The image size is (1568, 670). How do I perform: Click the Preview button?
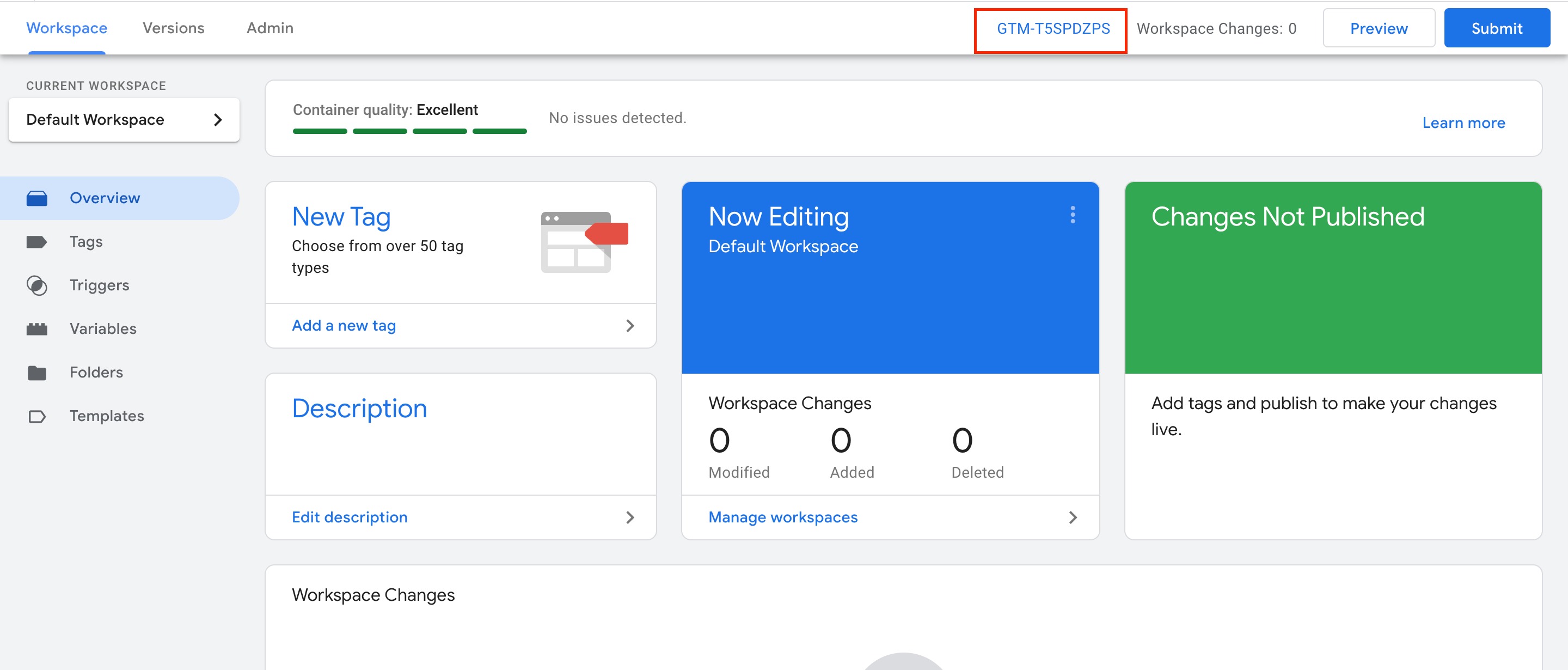[1378, 28]
